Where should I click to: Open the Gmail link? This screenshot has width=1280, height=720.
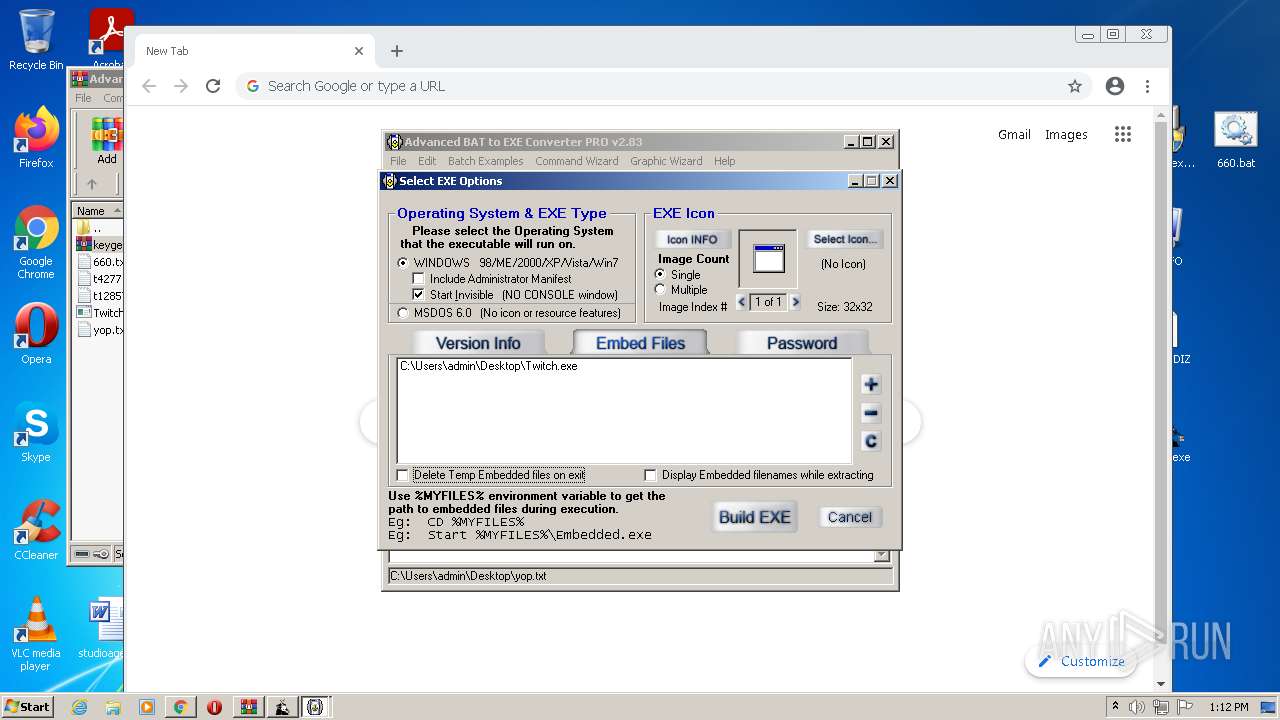click(x=1014, y=135)
